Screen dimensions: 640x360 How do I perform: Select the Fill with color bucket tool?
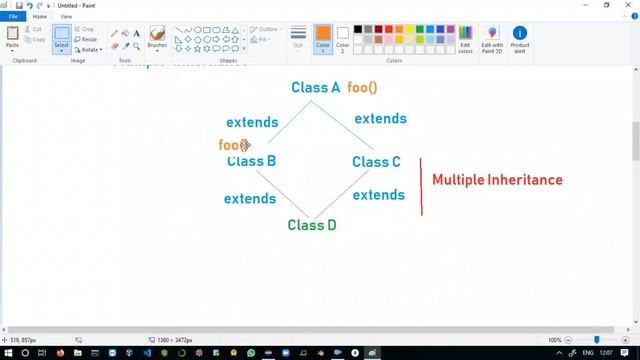pyautogui.click(x=126, y=33)
